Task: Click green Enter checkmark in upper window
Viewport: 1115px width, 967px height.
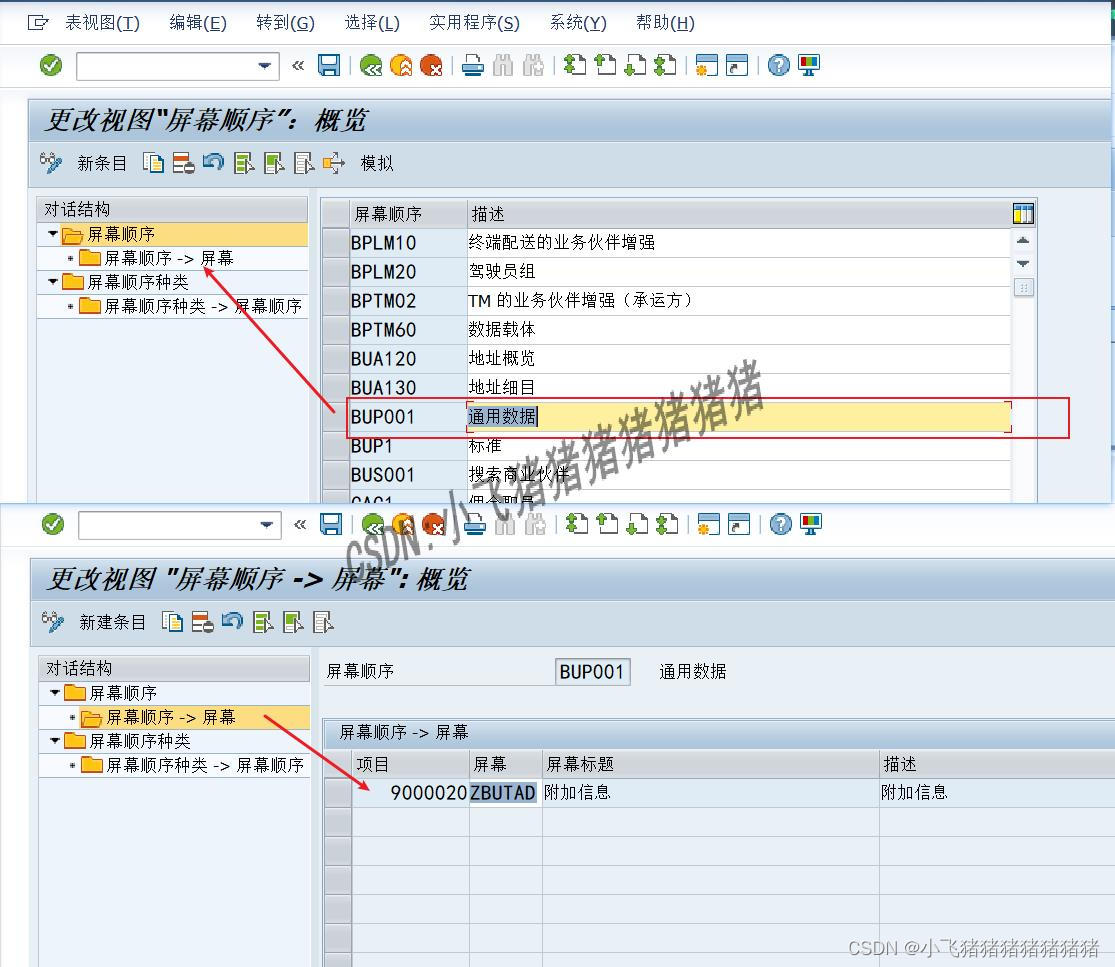Action: click(x=50, y=65)
